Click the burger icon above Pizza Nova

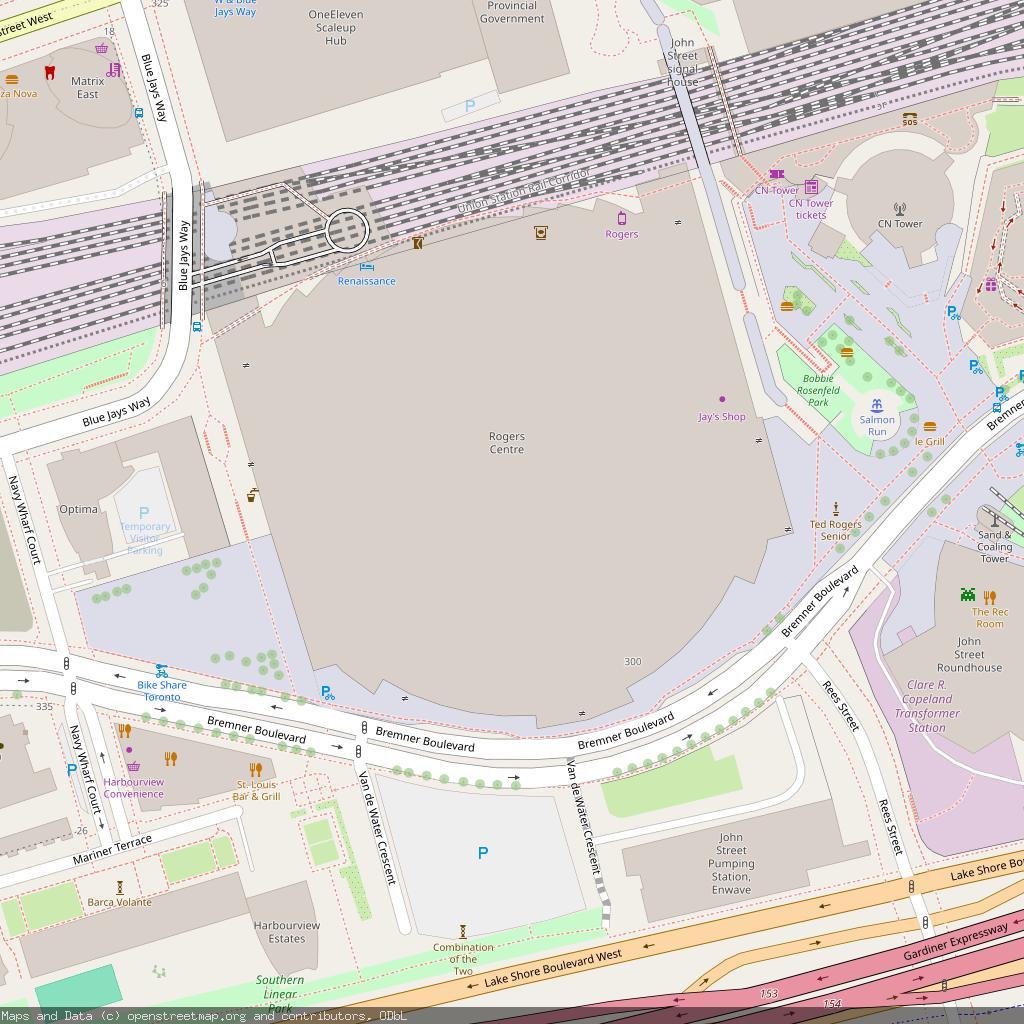[x=12, y=80]
